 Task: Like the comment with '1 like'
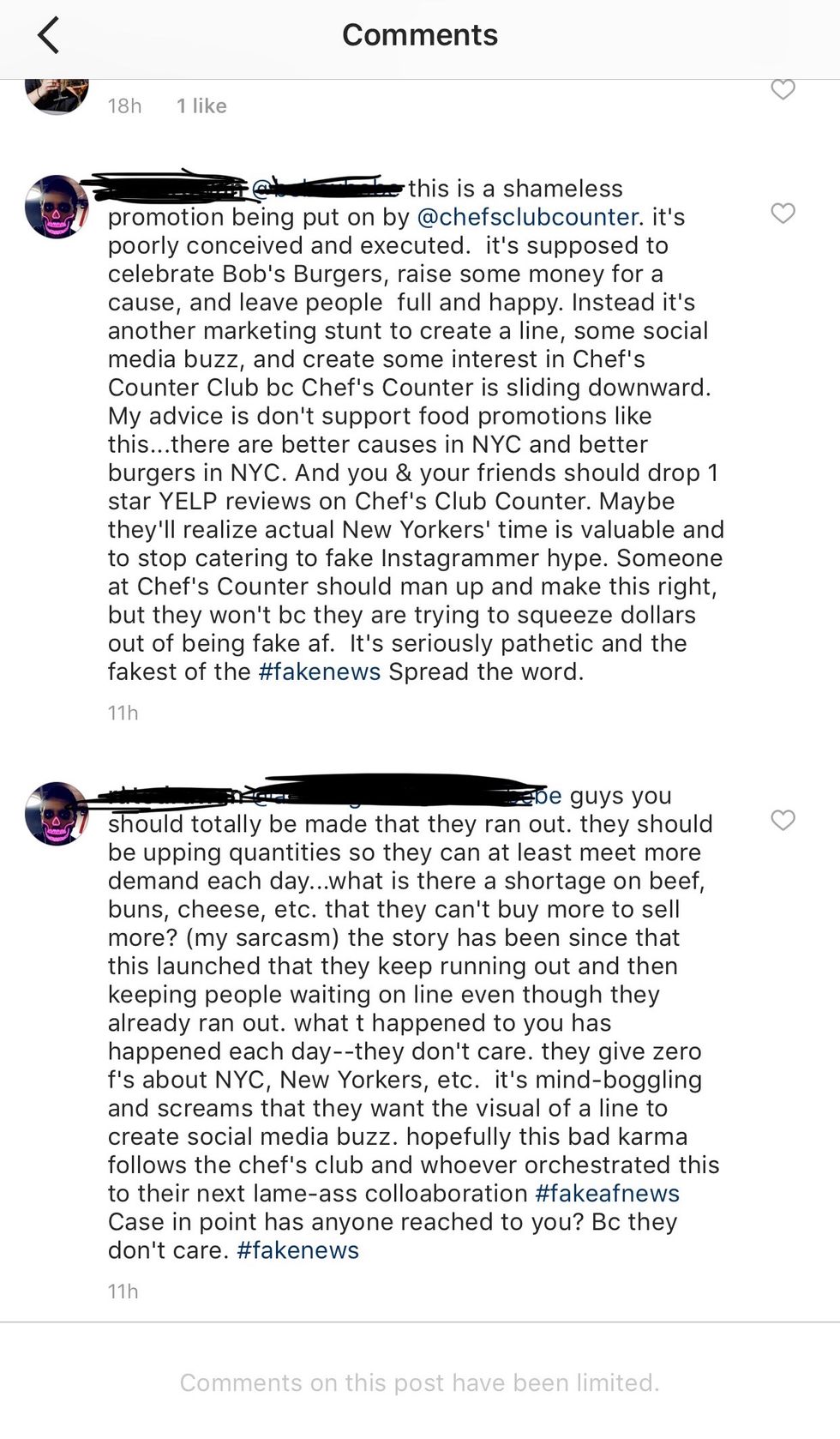coord(783,89)
